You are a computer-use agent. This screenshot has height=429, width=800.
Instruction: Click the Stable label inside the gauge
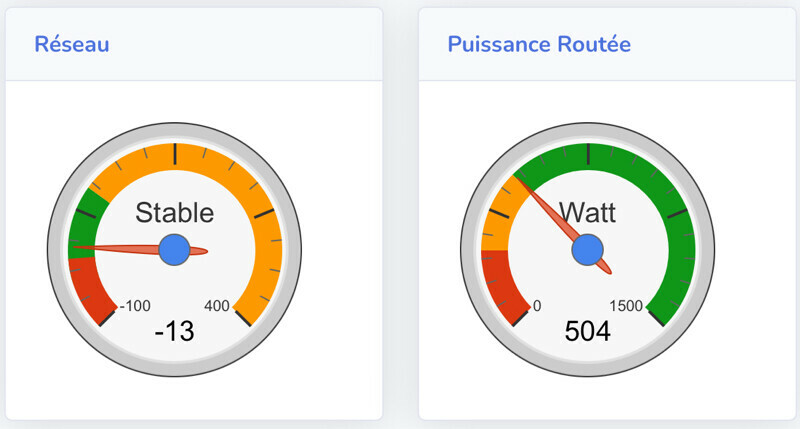tap(174, 212)
